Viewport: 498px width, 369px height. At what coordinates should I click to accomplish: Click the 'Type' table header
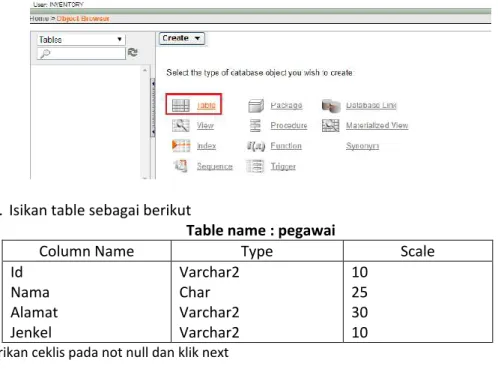click(257, 252)
